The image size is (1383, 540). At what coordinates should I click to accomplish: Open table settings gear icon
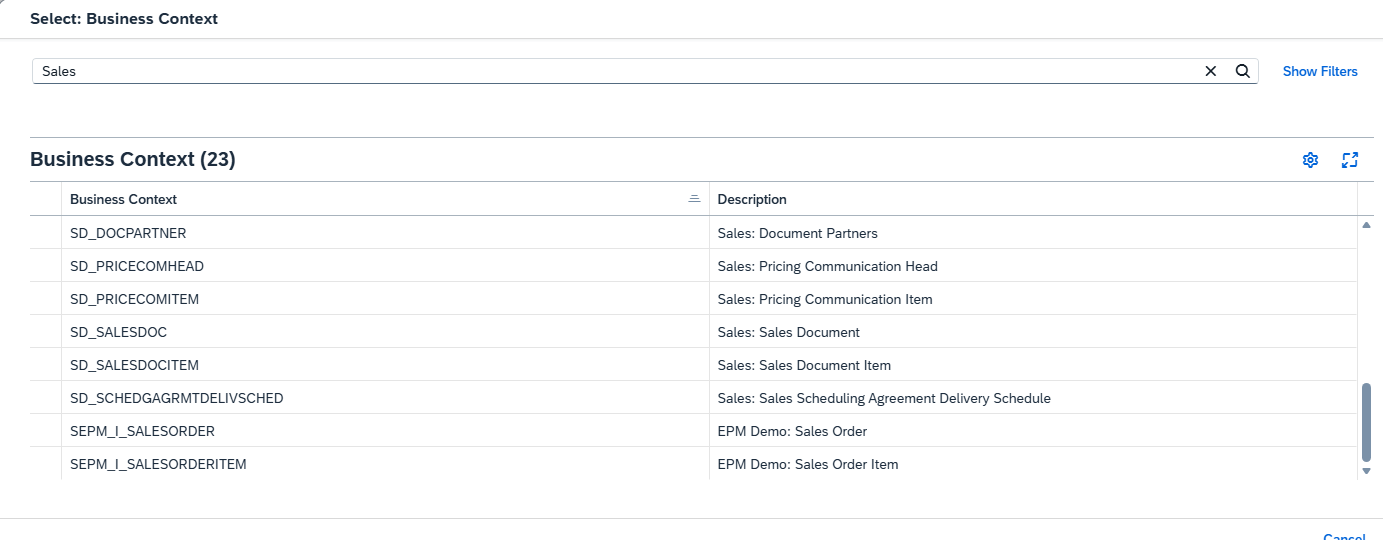tap(1310, 160)
